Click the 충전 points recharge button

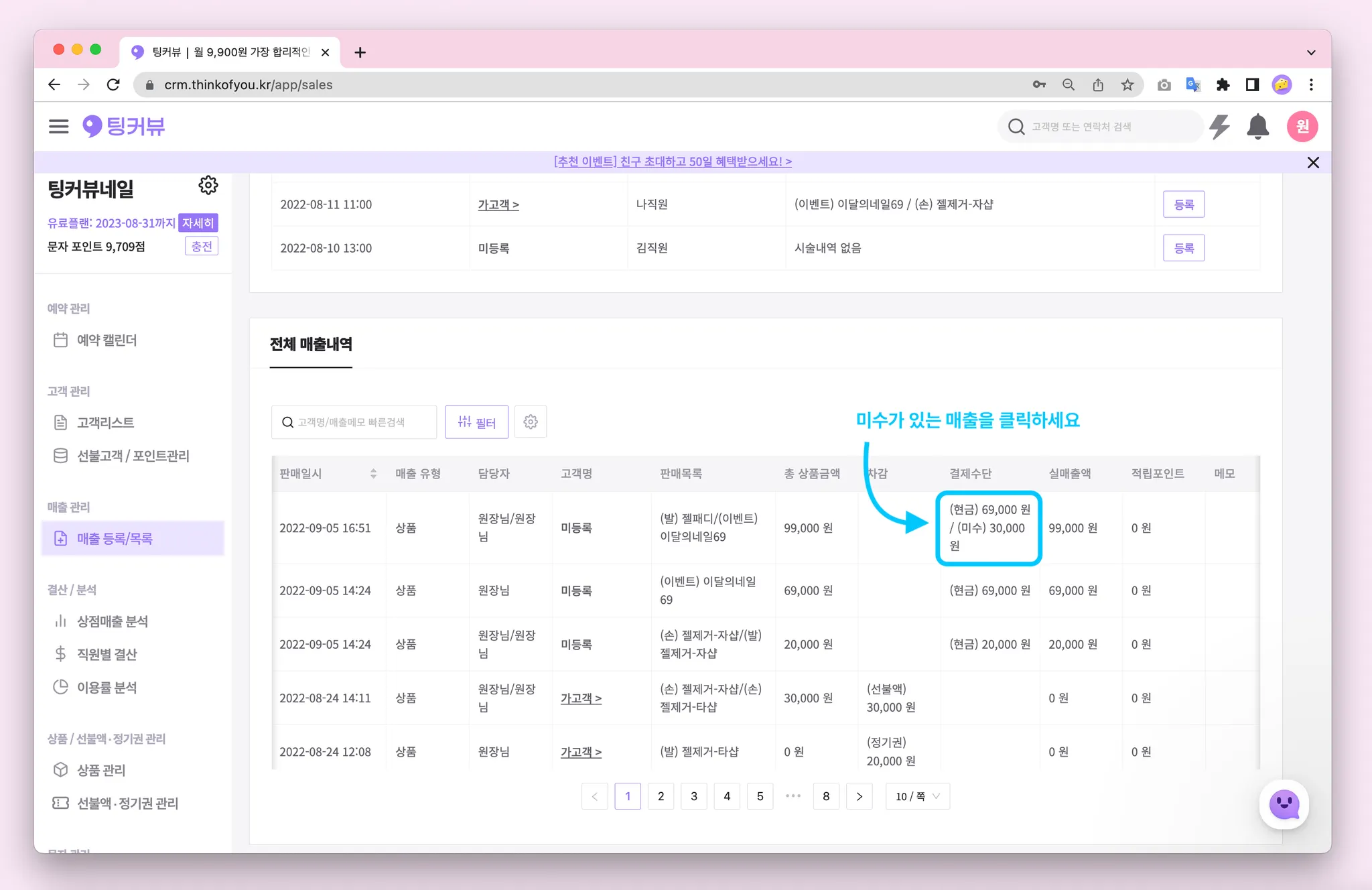pyautogui.click(x=201, y=247)
